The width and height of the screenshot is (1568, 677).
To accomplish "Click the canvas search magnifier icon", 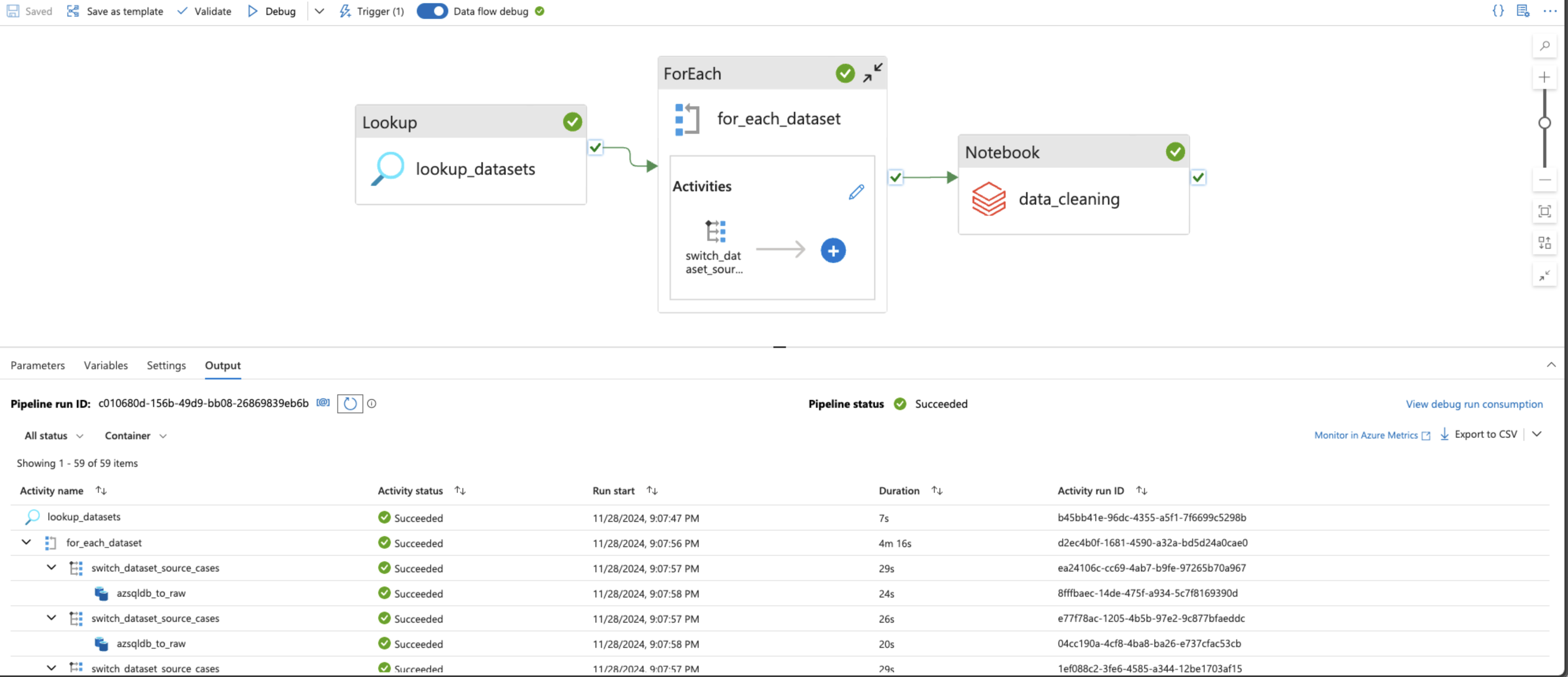I will (x=1544, y=46).
